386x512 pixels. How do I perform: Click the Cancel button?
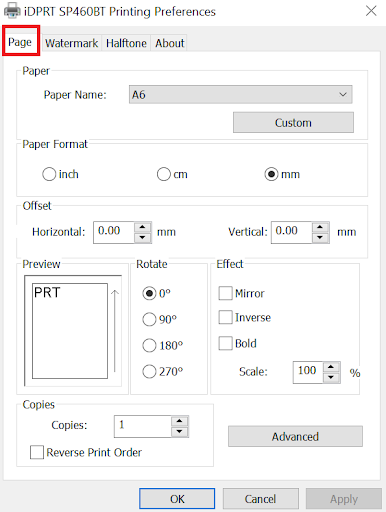[261, 499]
